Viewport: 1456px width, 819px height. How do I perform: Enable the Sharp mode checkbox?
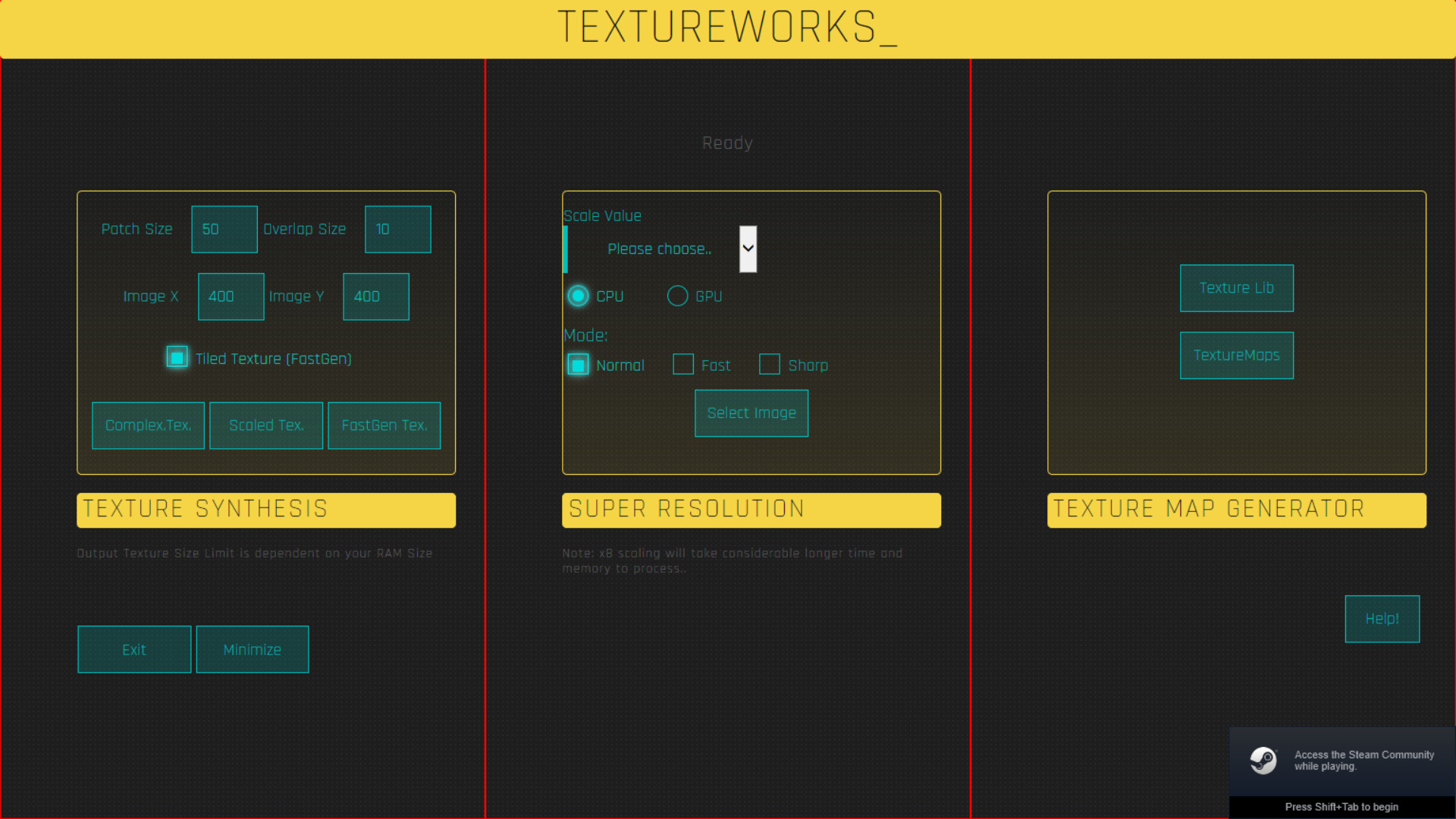coord(770,365)
